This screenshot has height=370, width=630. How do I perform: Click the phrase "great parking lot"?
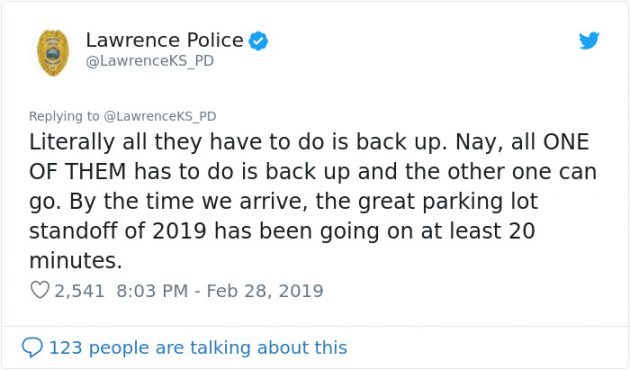pos(448,202)
